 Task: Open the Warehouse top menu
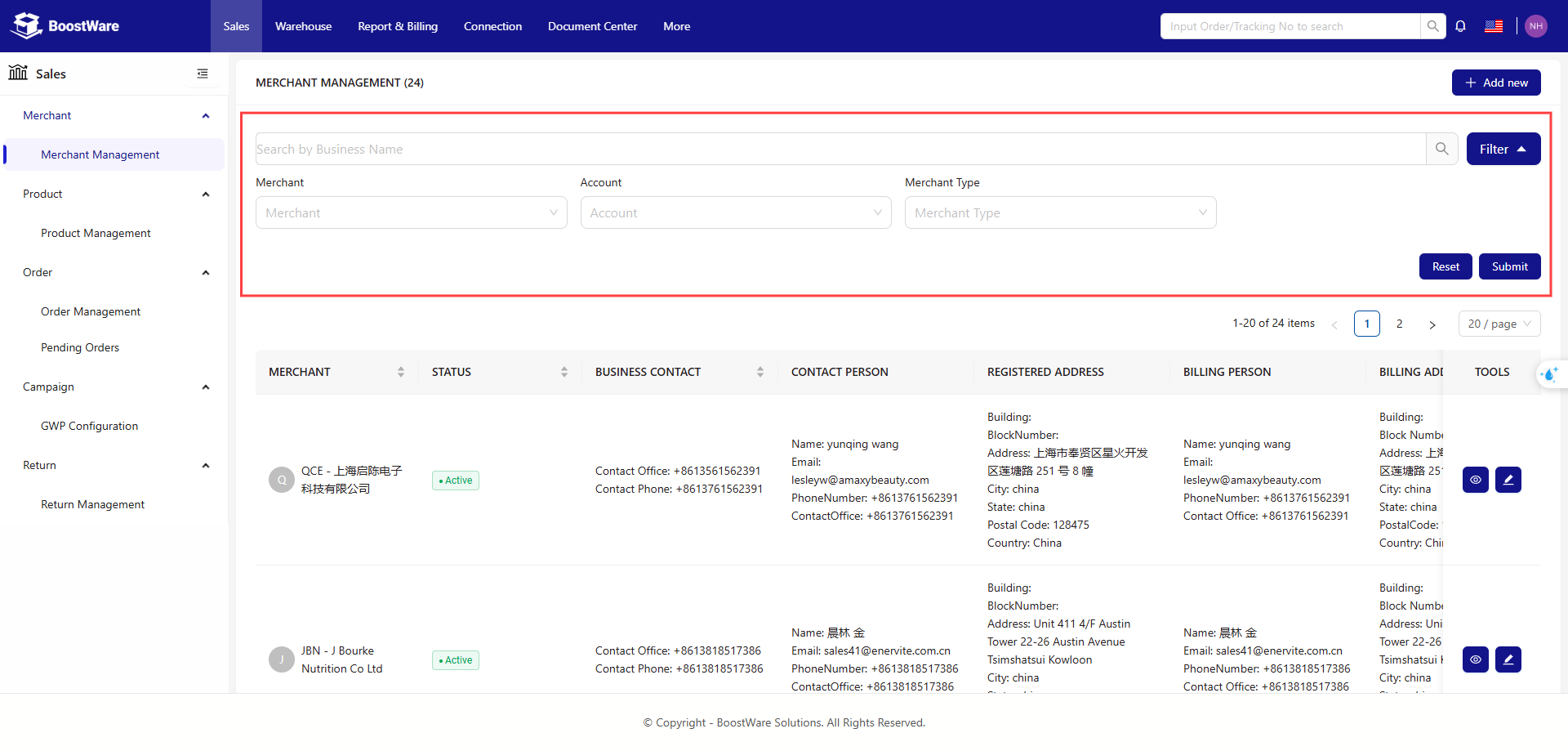303,26
